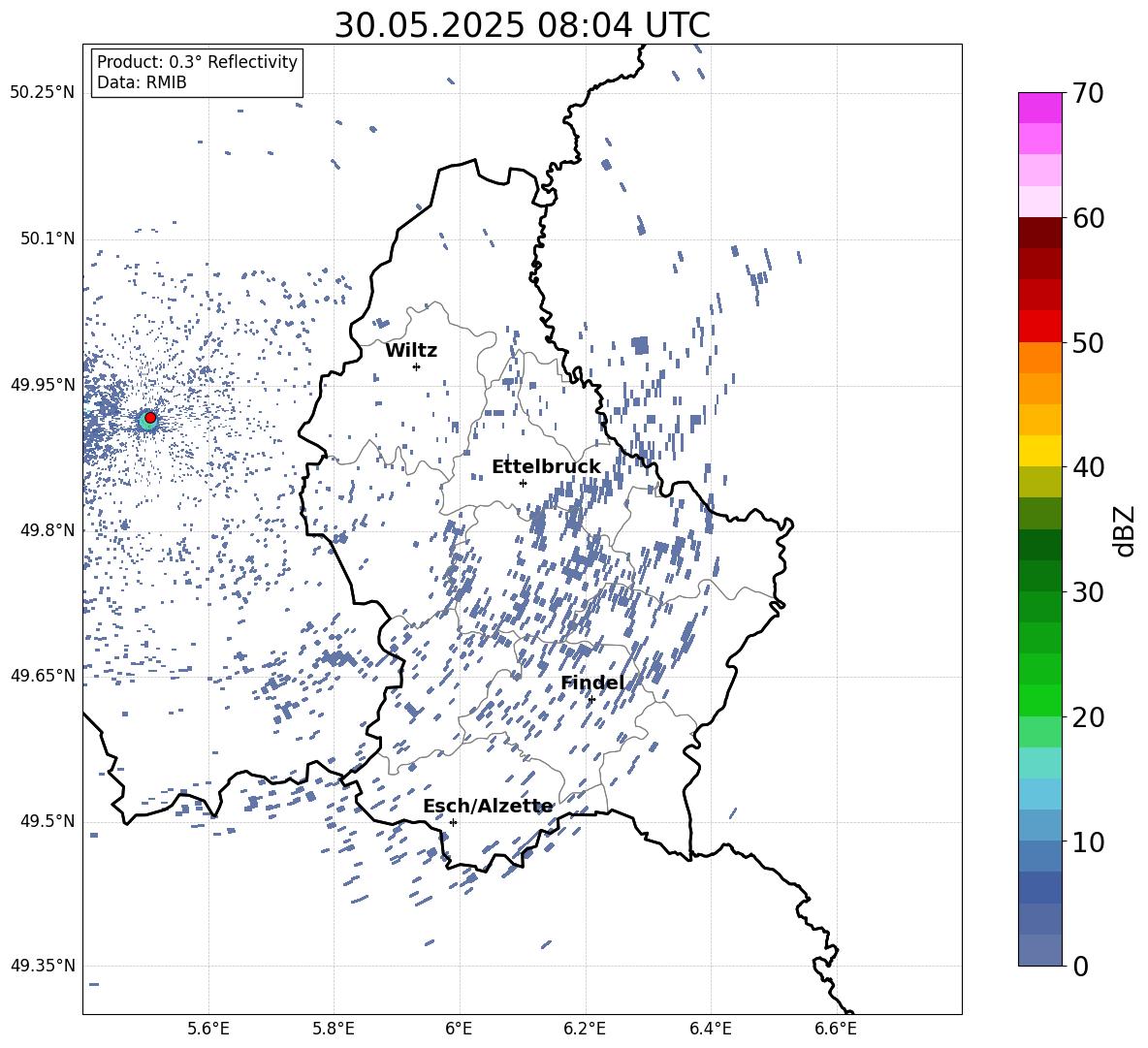This screenshot has width=1148, height=1048.
Task: Click the 40 colorbar tick label
Action: point(1088,467)
